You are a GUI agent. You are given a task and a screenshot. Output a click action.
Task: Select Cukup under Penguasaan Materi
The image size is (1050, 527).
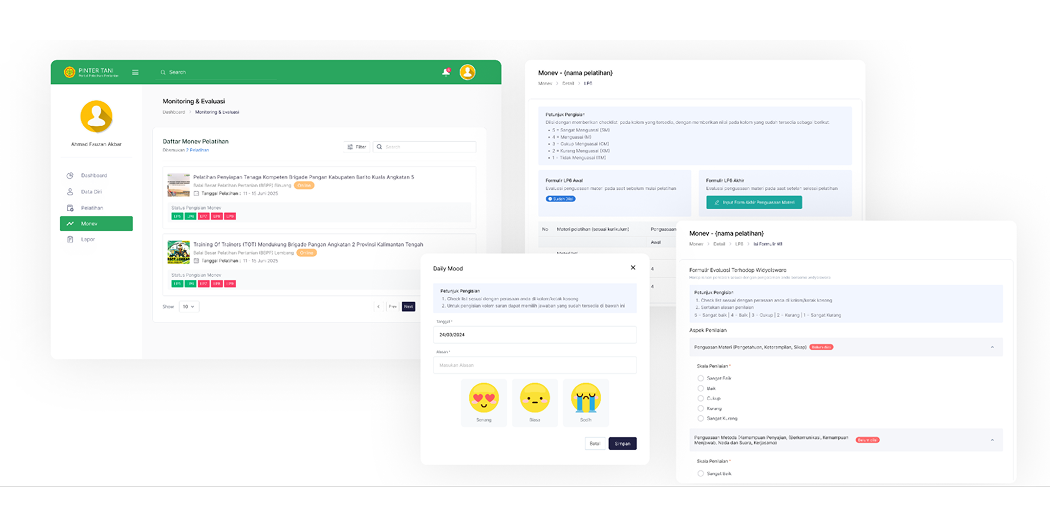coord(701,398)
